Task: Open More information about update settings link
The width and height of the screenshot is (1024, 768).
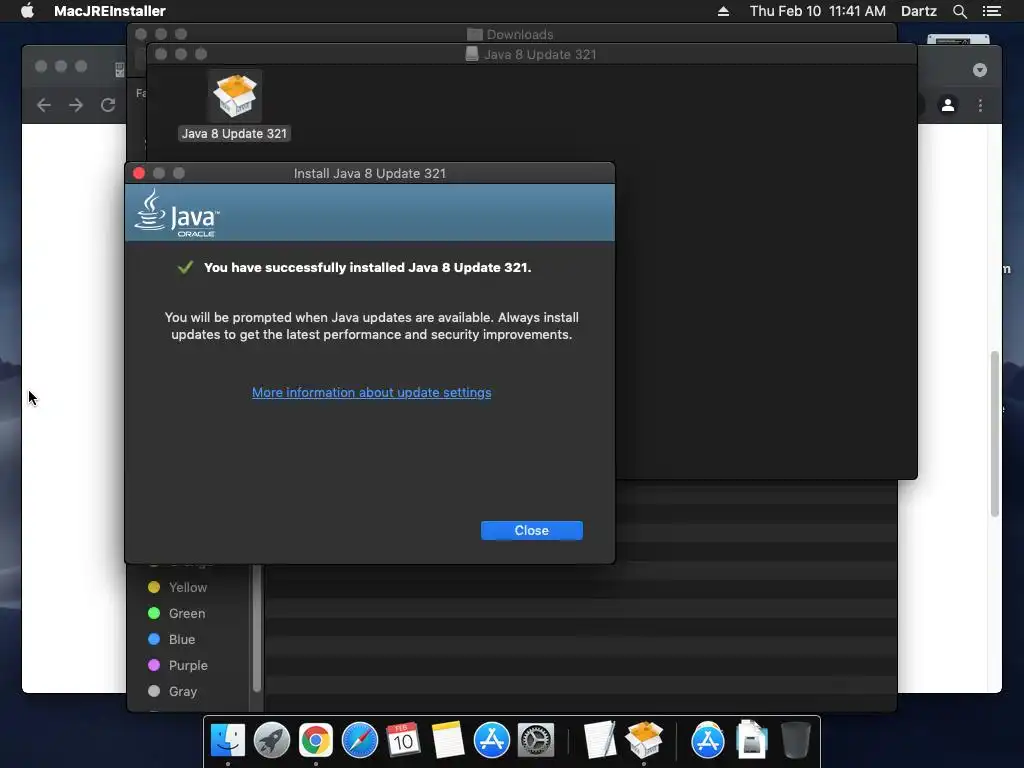Action: click(x=372, y=392)
